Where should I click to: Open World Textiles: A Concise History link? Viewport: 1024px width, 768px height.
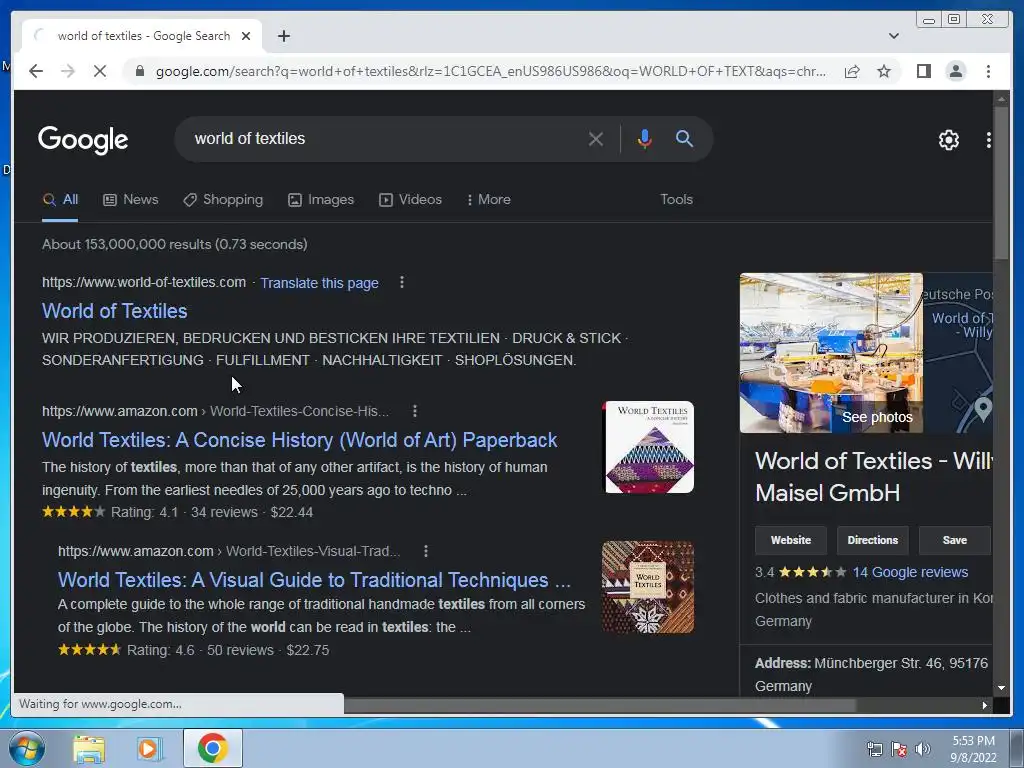click(299, 440)
